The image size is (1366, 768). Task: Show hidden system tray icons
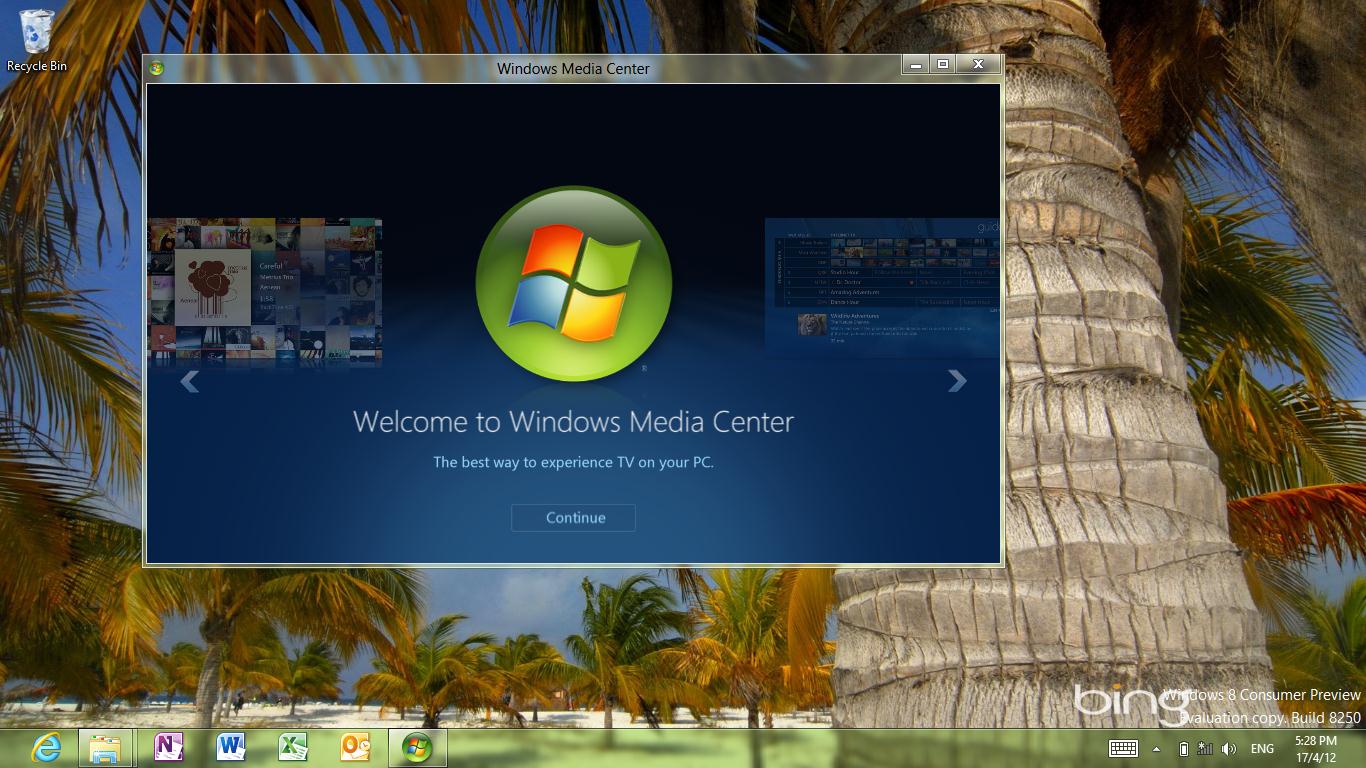1157,749
